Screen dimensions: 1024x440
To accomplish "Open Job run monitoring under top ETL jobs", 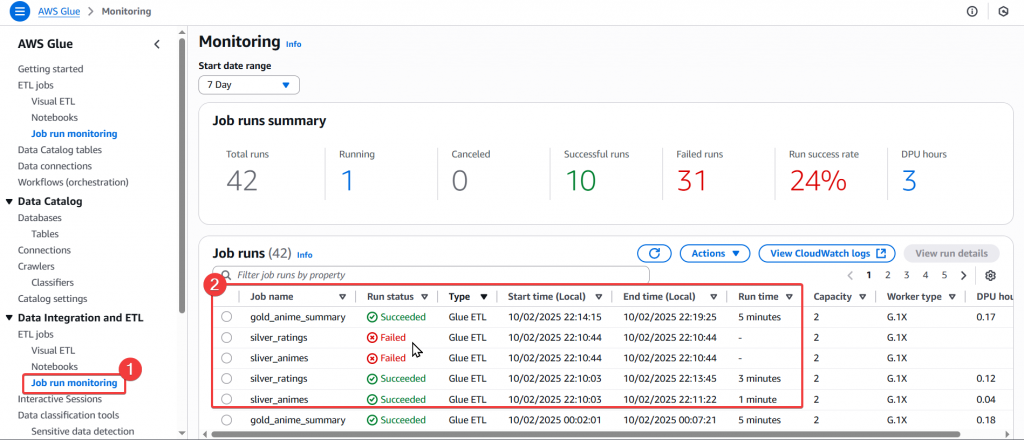I will coord(74,133).
